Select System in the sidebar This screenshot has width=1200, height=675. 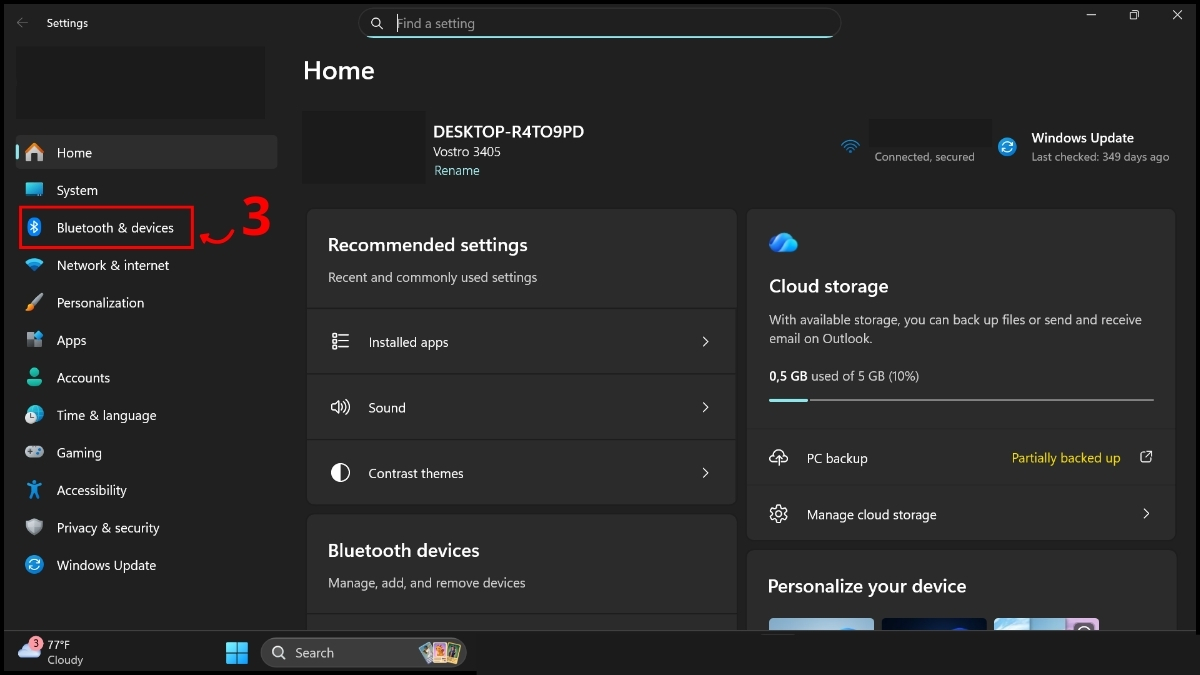(x=77, y=190)
